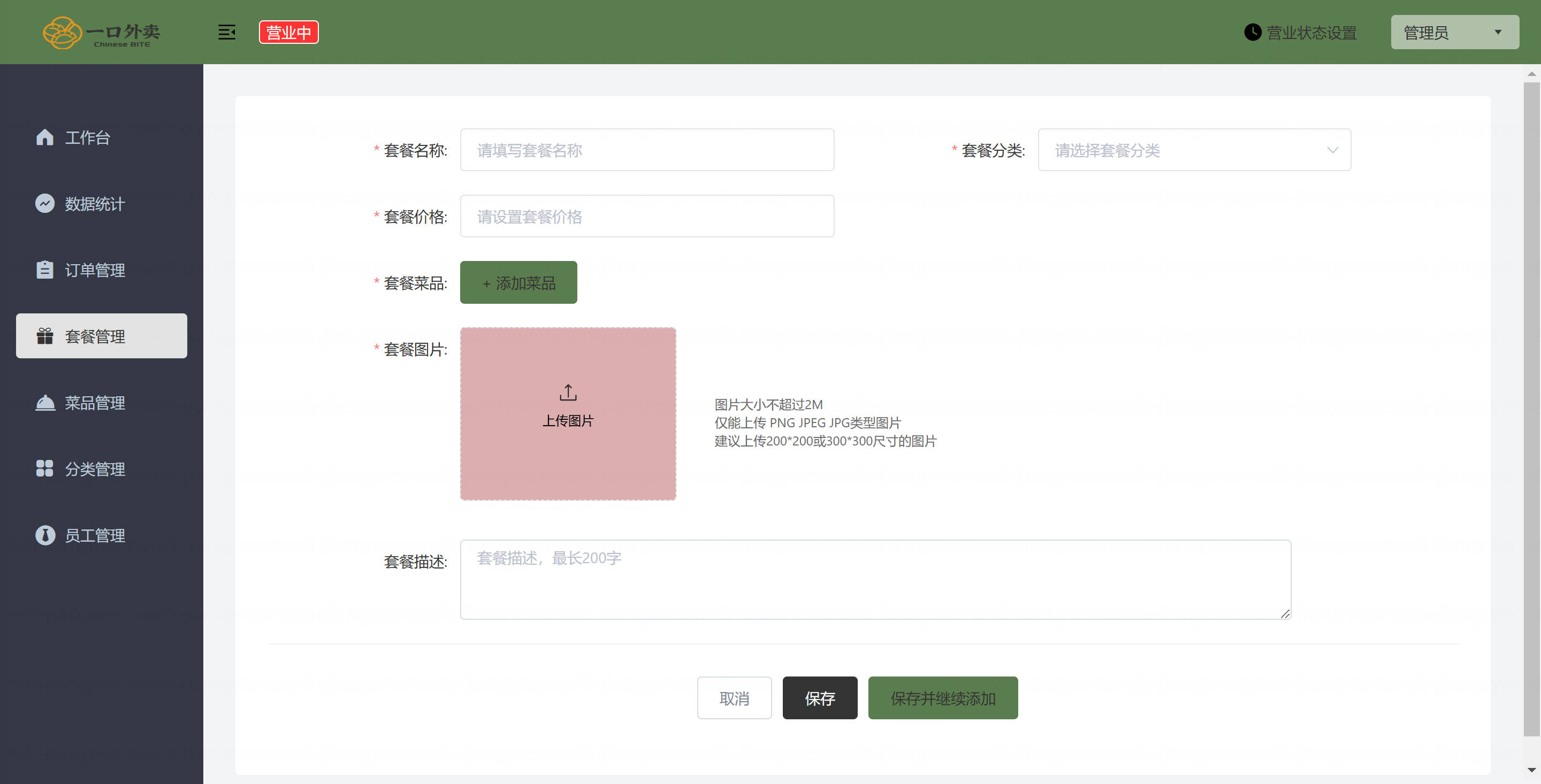Click the home icon next to 工作台
Screen dimensions: 1541x784
(45, 137)
